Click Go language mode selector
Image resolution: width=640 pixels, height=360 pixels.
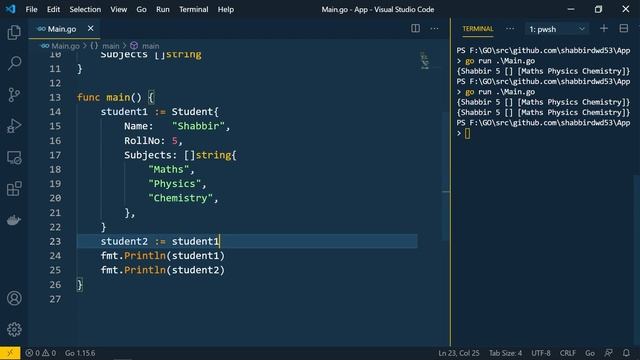coord(590,353)
